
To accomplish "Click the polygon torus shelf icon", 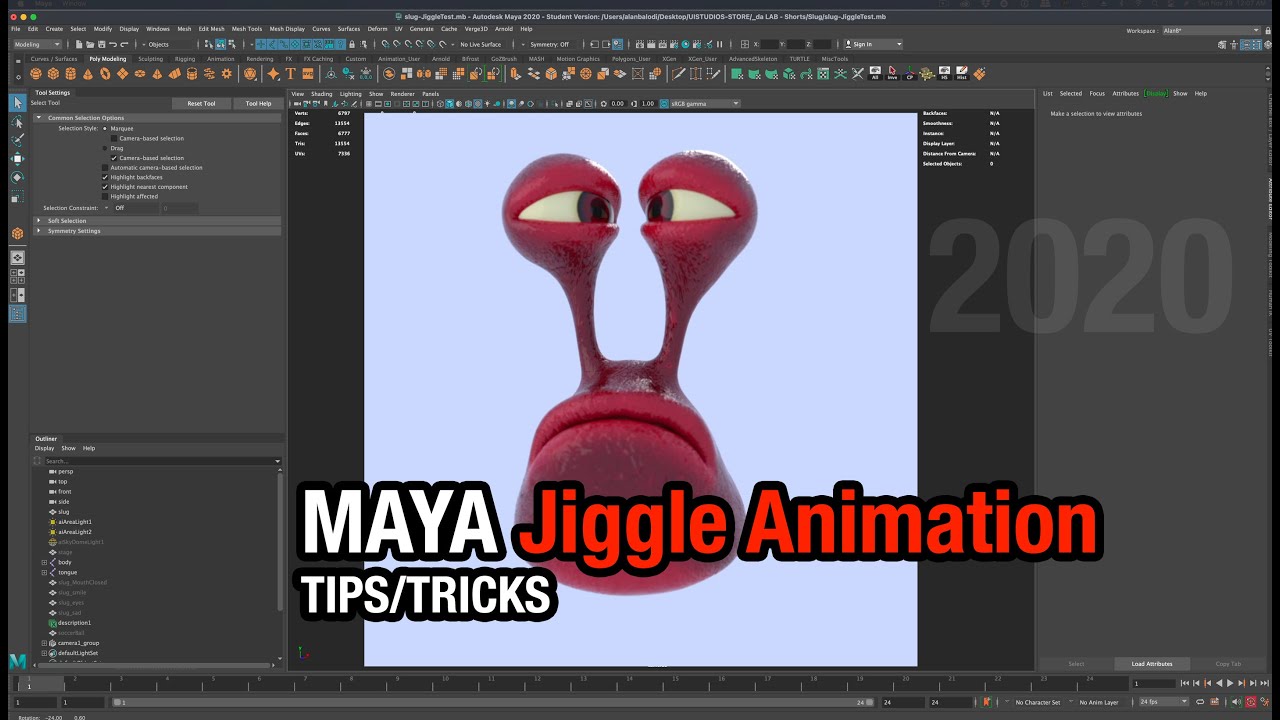I will point(105,73).
